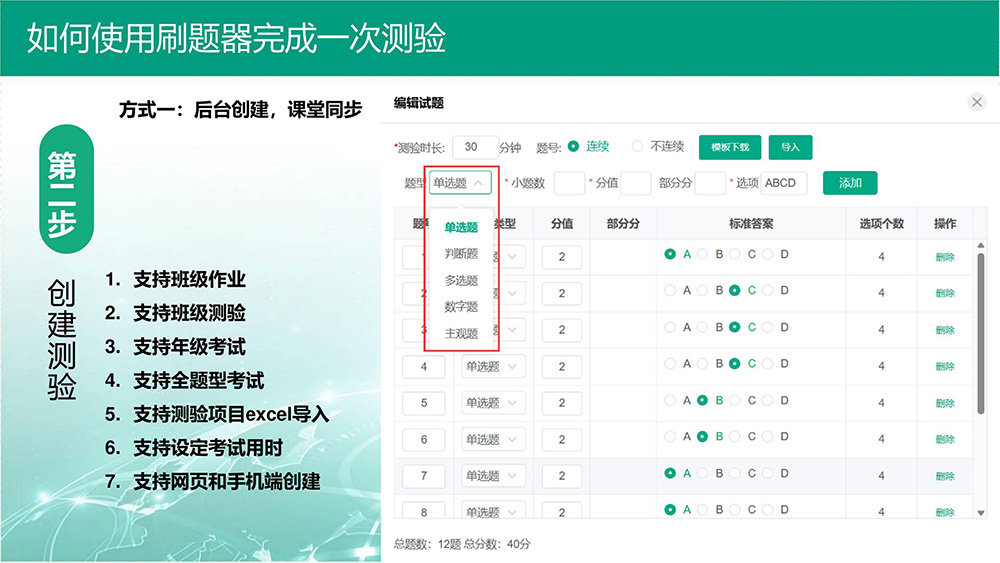Delete question 5 using its 删除 link

coord(944,403)
